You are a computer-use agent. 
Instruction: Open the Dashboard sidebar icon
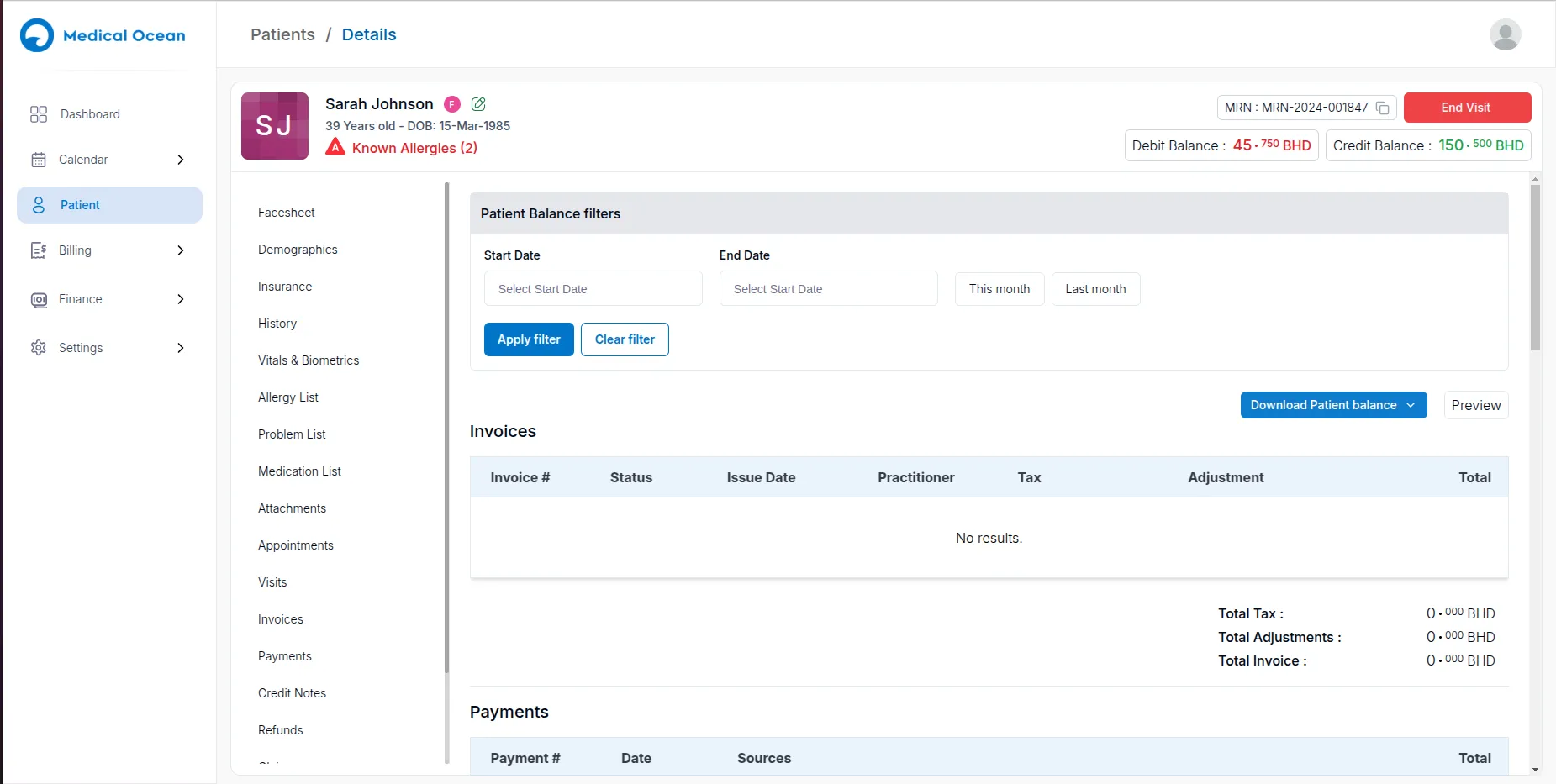click(39, 114)
